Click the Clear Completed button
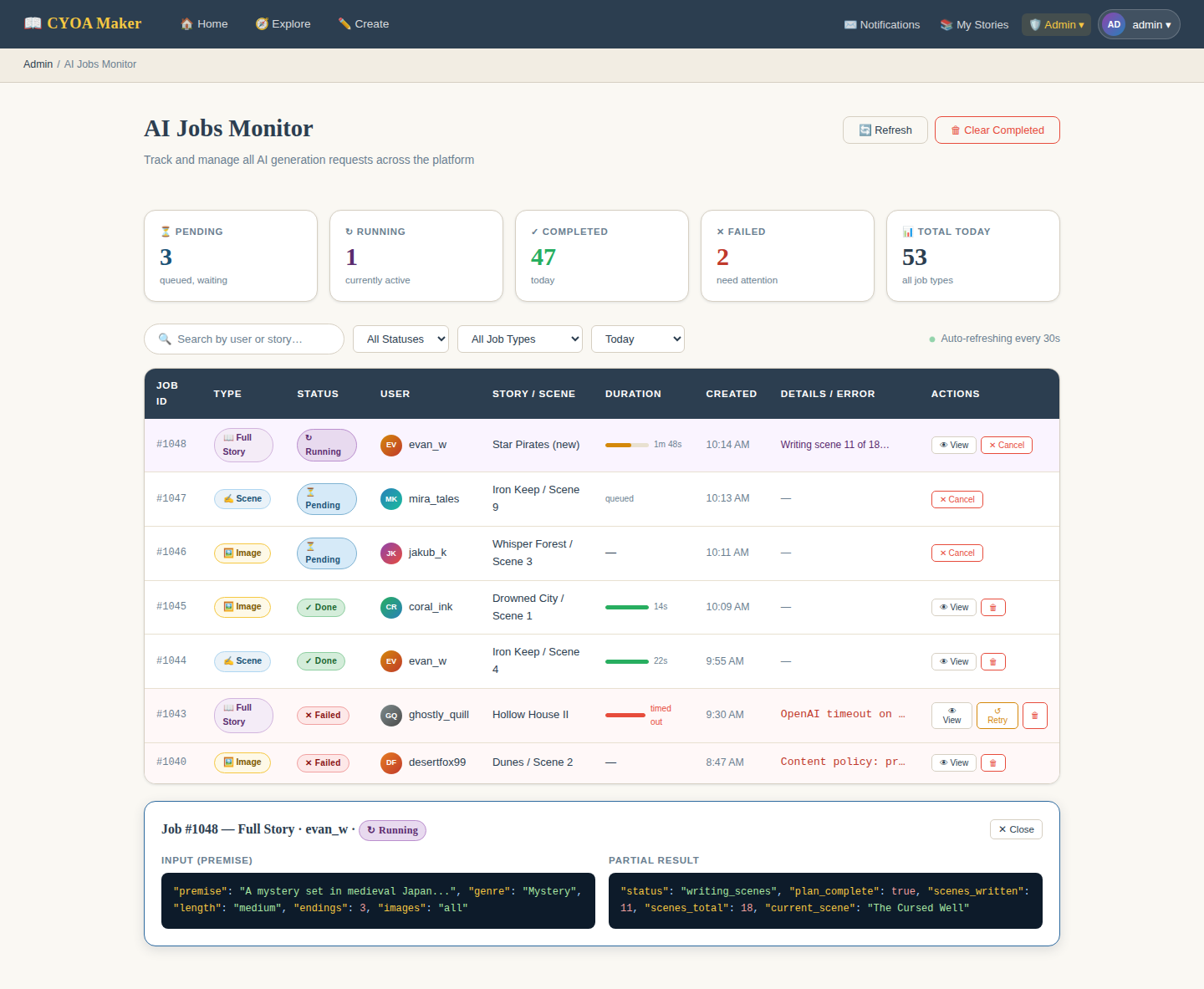The image size is (1204, 989). point(997,130)
